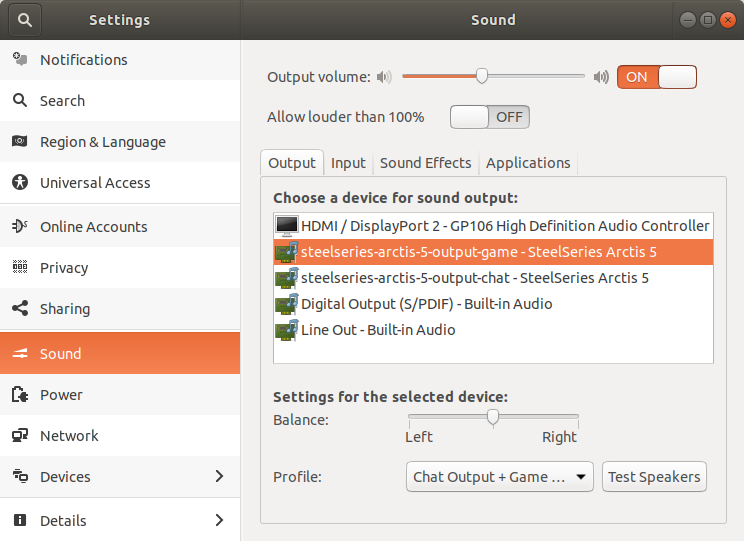Select Digital Output (S/PDIF) Built-in Audio
The image size is (744, 541).
[493, 304]
